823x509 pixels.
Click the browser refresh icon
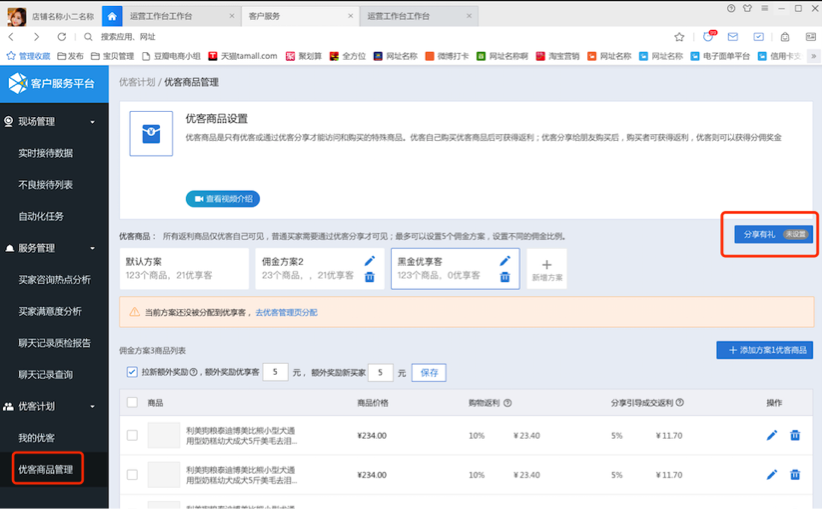pos(61,37)
